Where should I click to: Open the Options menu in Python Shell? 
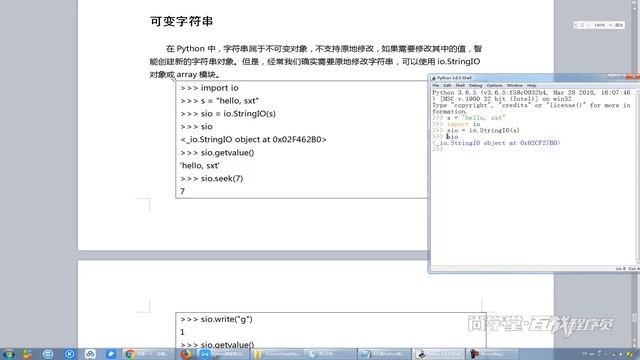[x=494, y=86]
